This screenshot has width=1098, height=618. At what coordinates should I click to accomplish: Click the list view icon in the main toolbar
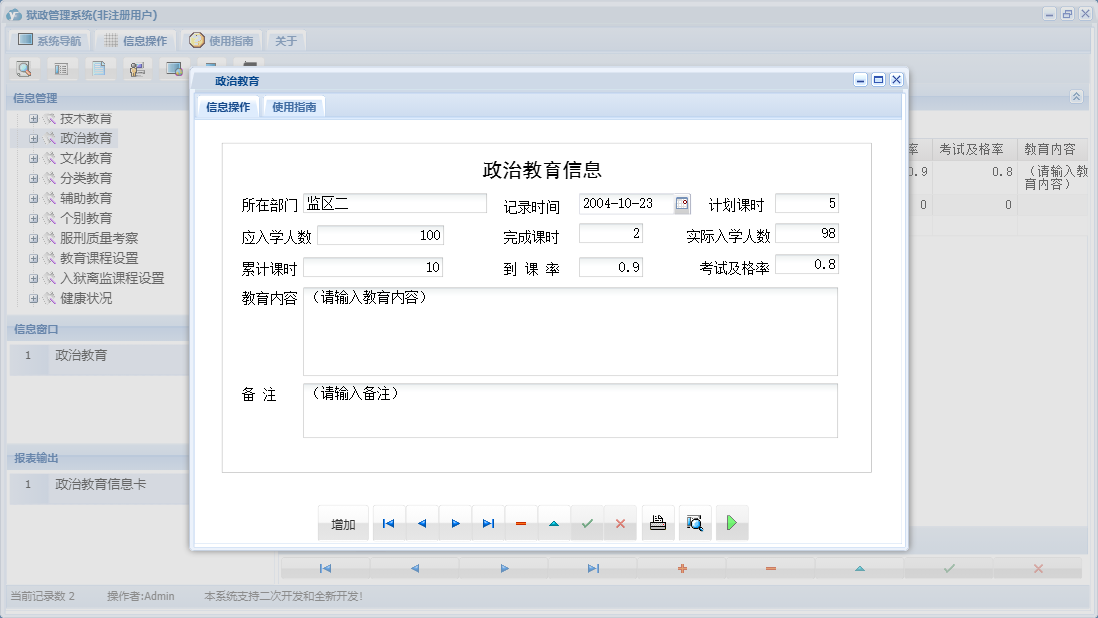click(61, 68)
